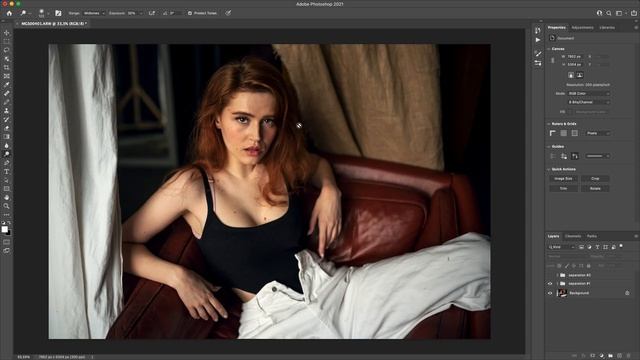The height and width of the screenshot is (360, 640).
Task: Hide the Background layer eye
Action: click(550, 293)
